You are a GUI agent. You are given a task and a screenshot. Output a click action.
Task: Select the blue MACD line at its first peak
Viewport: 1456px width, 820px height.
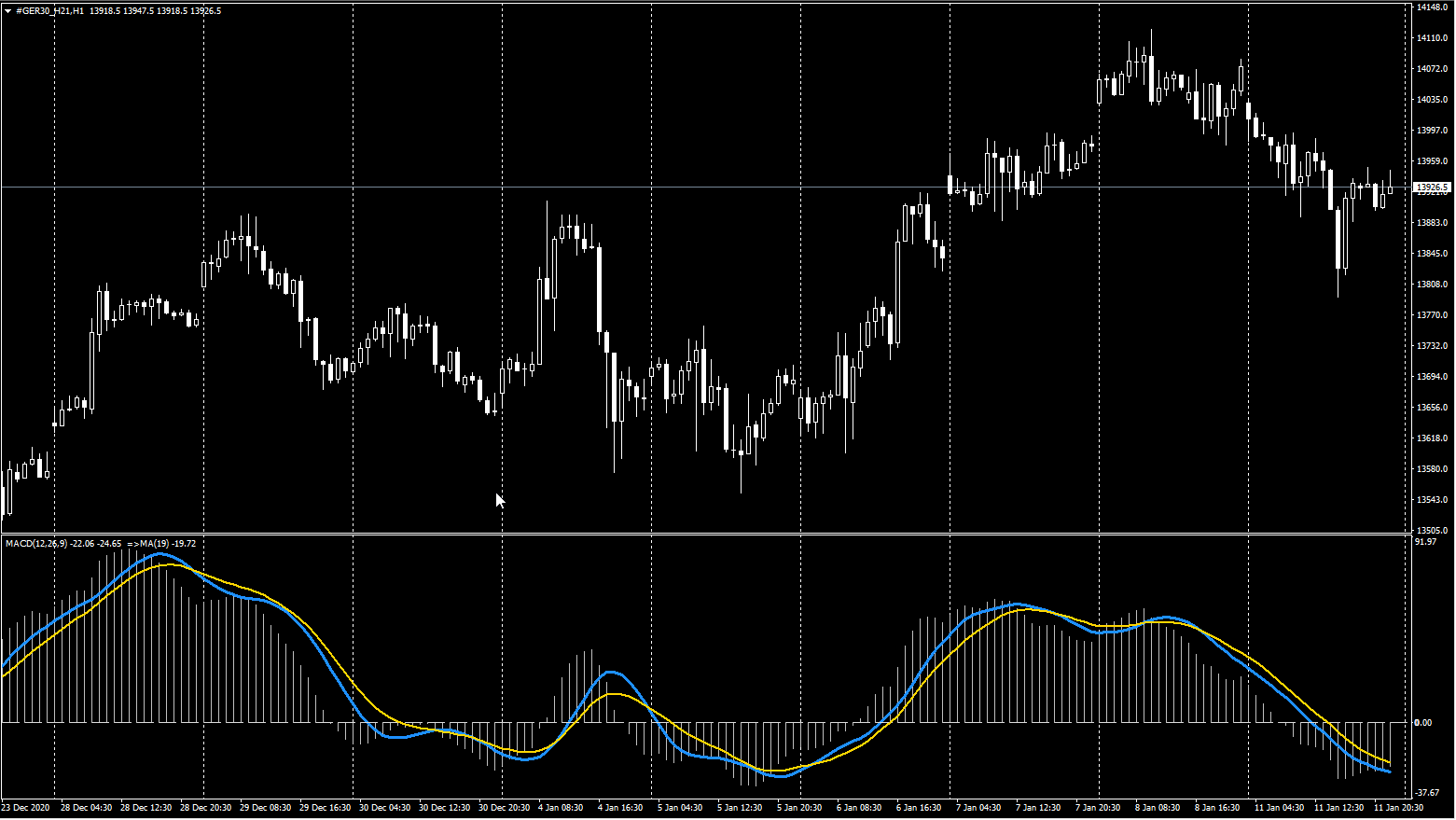(159, 554)
